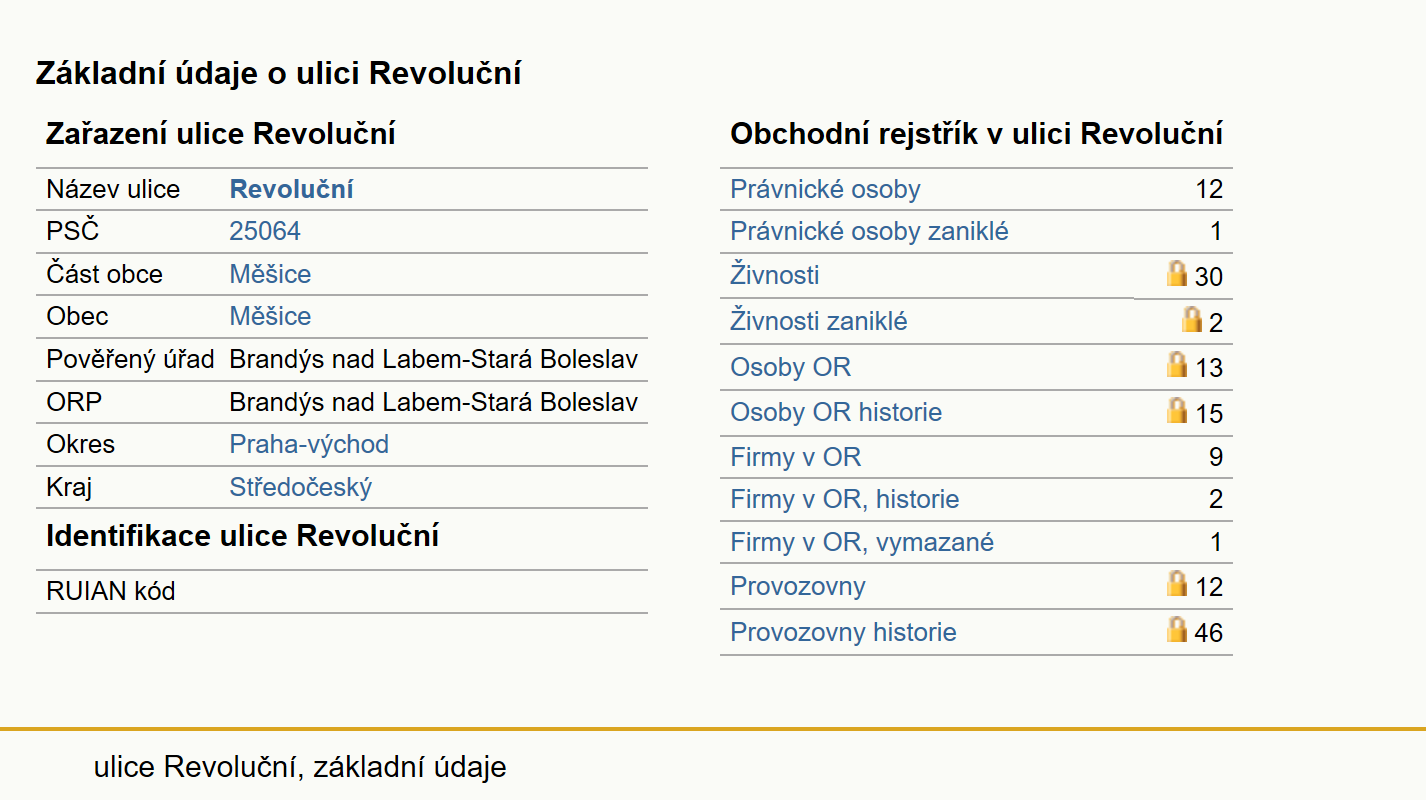This screenshot has height=800, width=1426.
Task: Click the lock icon for Provozovny historie
Action: [x=1177, y=629]
